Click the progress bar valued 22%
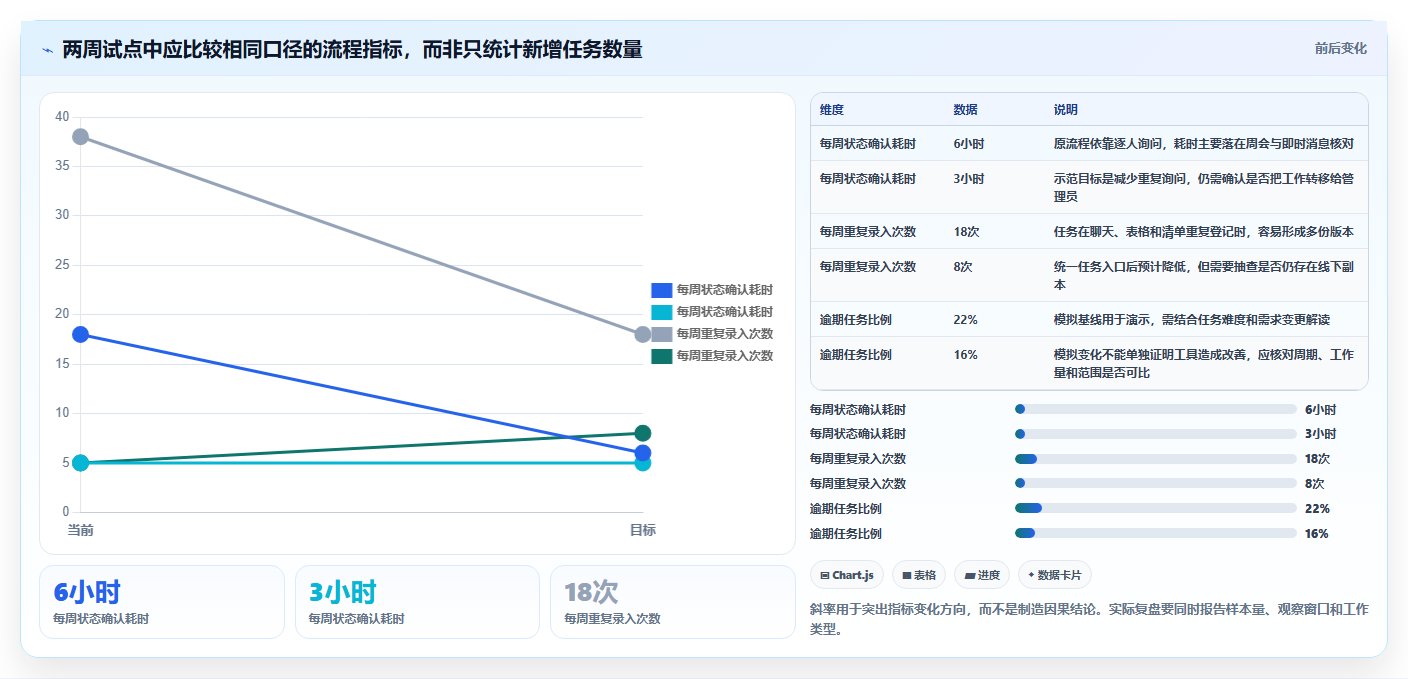 point(1155,509)
